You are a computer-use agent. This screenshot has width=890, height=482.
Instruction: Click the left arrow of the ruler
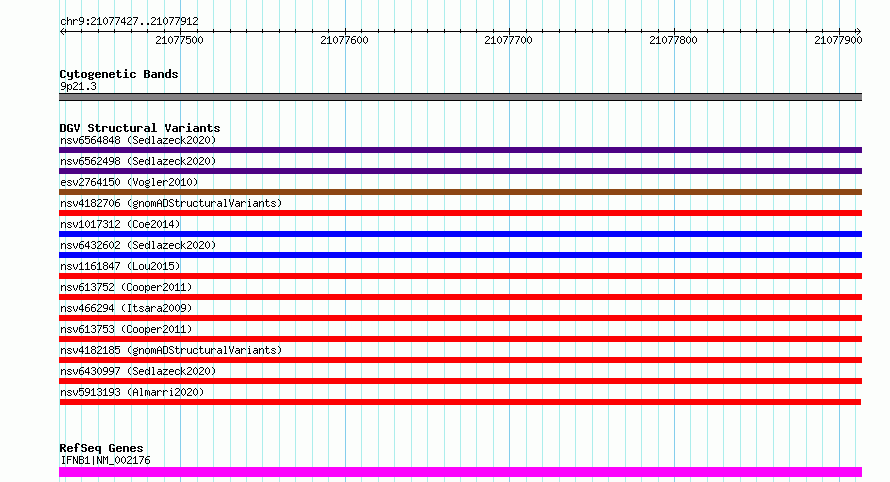(63, 32)
